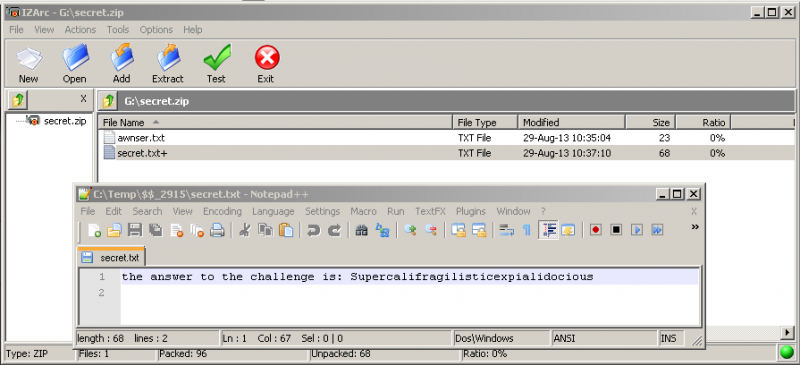The width and height of the screenshot is (800, 365).
Task: Click the Notepad++ save all icon
Action: pyautogui.click(x=156, y=230)
